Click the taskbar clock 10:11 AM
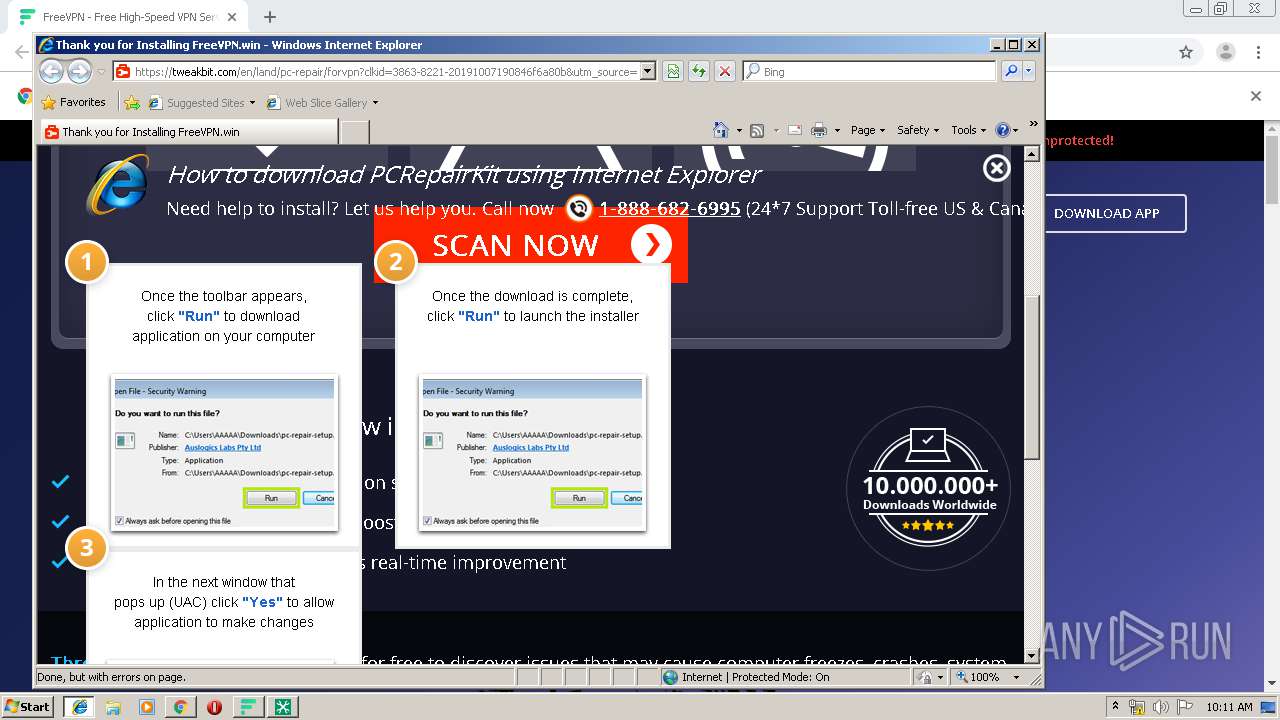Screen dimensions: 1280x720 point(1229,707)
